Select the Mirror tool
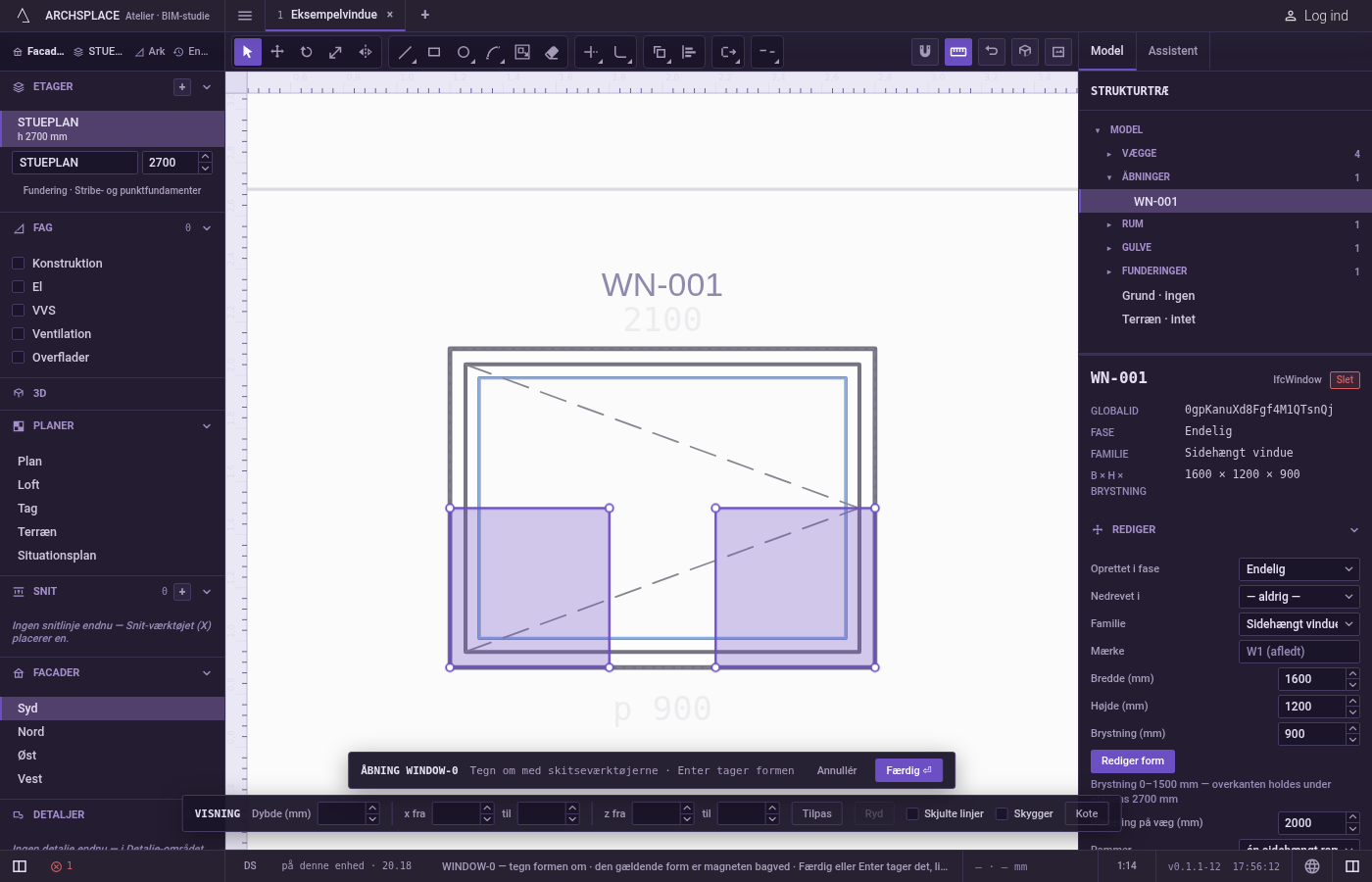The height and width of the screenshot is (882, 1372). tap(366, 52)
